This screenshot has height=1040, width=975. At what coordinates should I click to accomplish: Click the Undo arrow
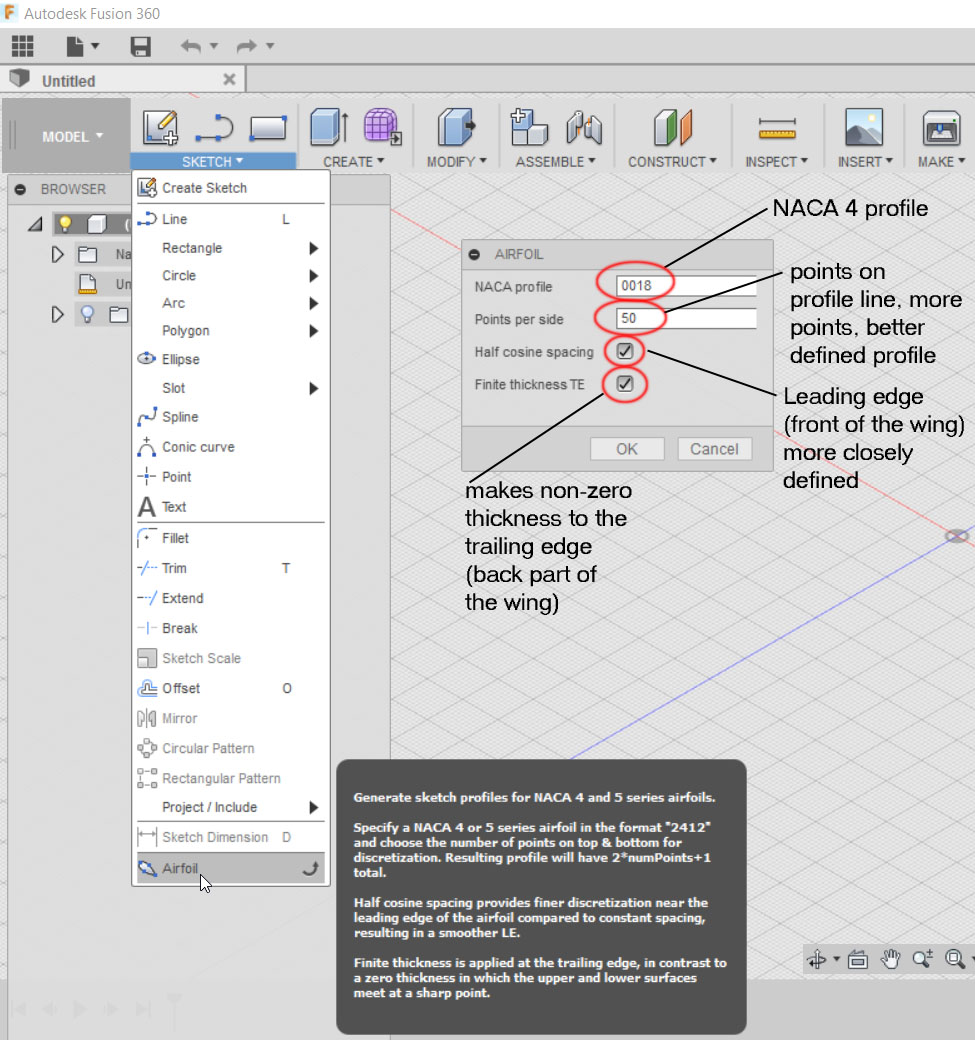191,46
